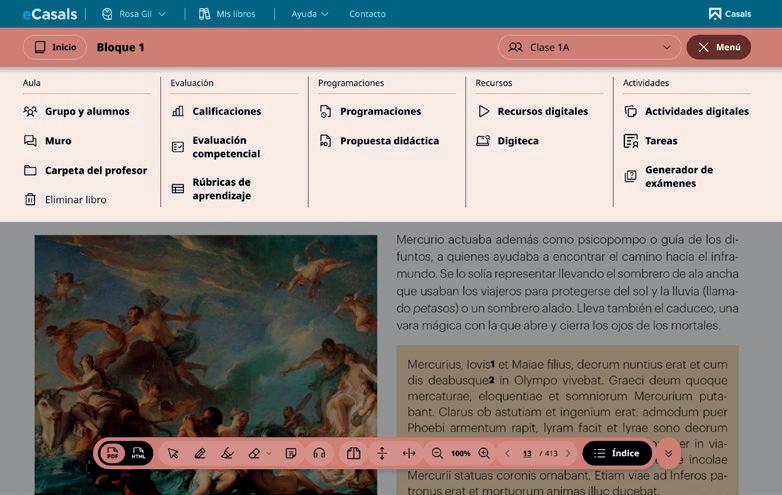Open the Clase 1A class dropdown
Viewport: 782px width, 495px height.
589,47
